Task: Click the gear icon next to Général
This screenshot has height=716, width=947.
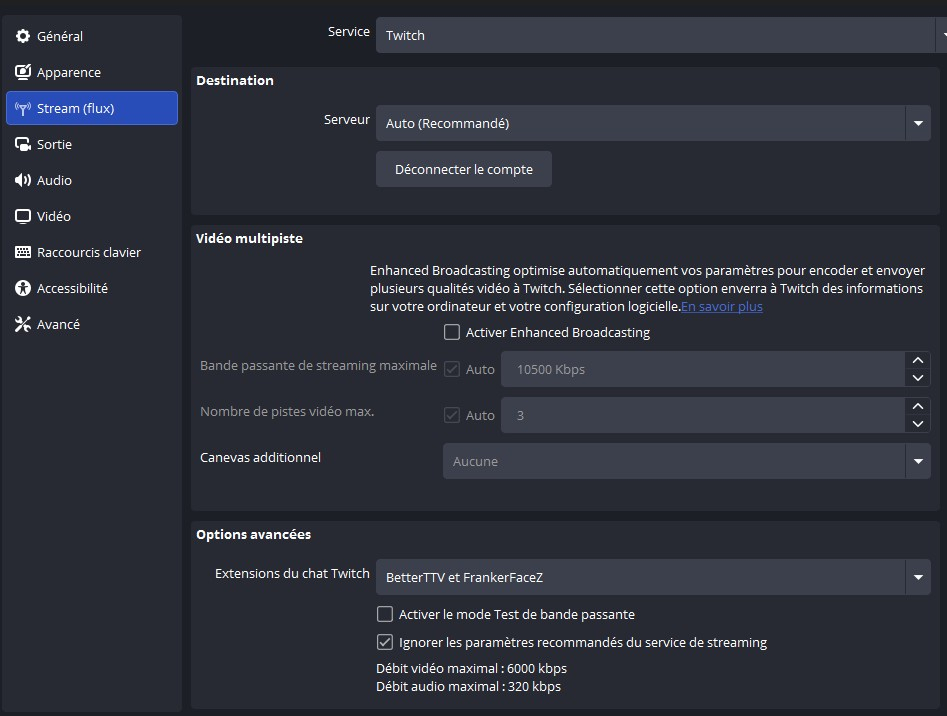Action: pos(23,36)
